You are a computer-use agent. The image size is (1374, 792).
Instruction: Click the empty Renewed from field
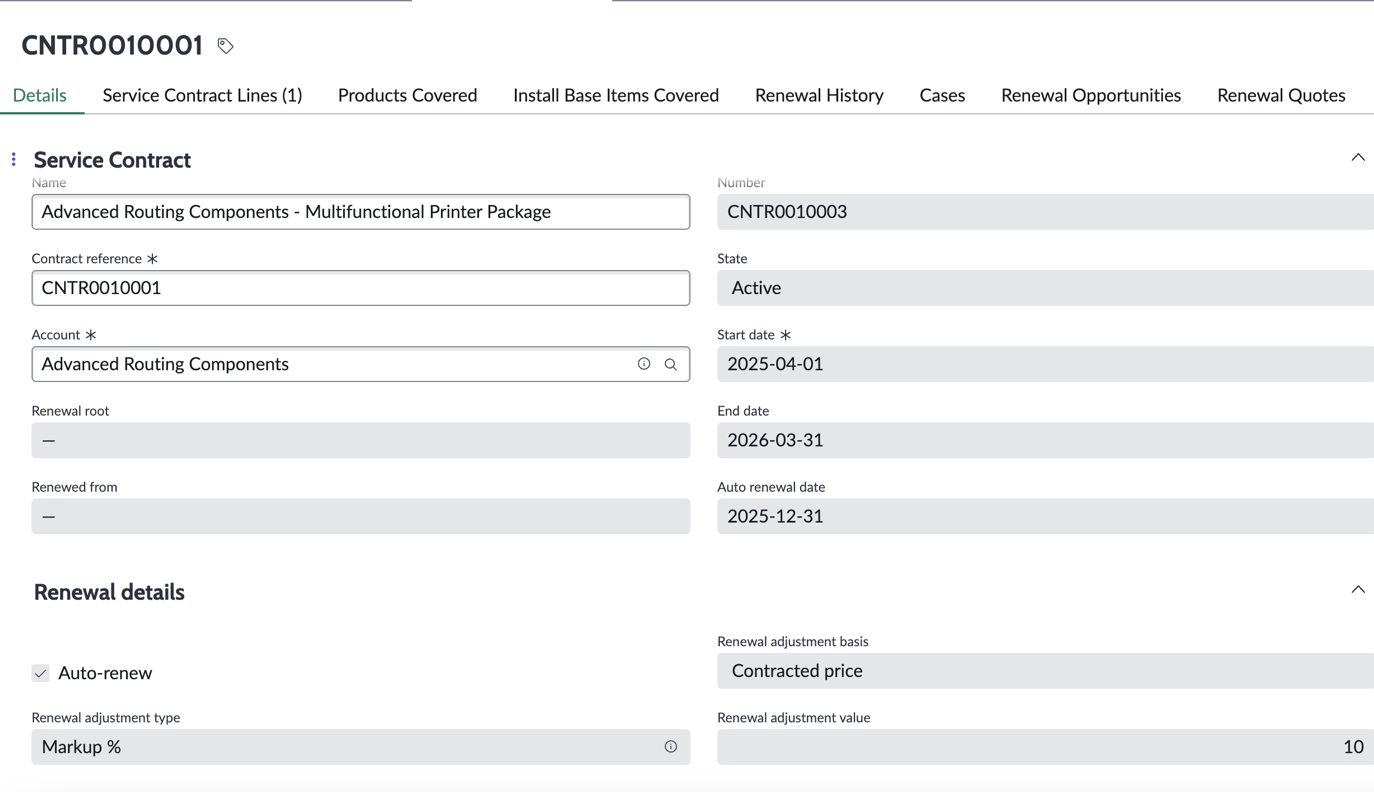click(x=361, y=516)
